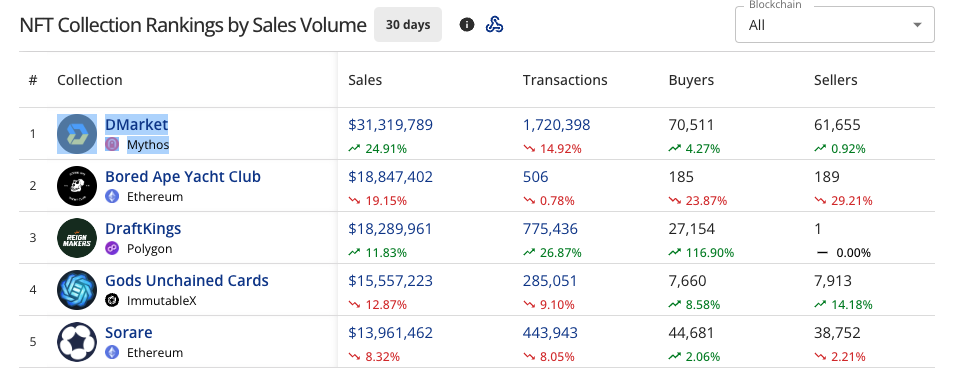953x368 pixels.
Task: Click the Collection column header
Action: click(89, 80)
